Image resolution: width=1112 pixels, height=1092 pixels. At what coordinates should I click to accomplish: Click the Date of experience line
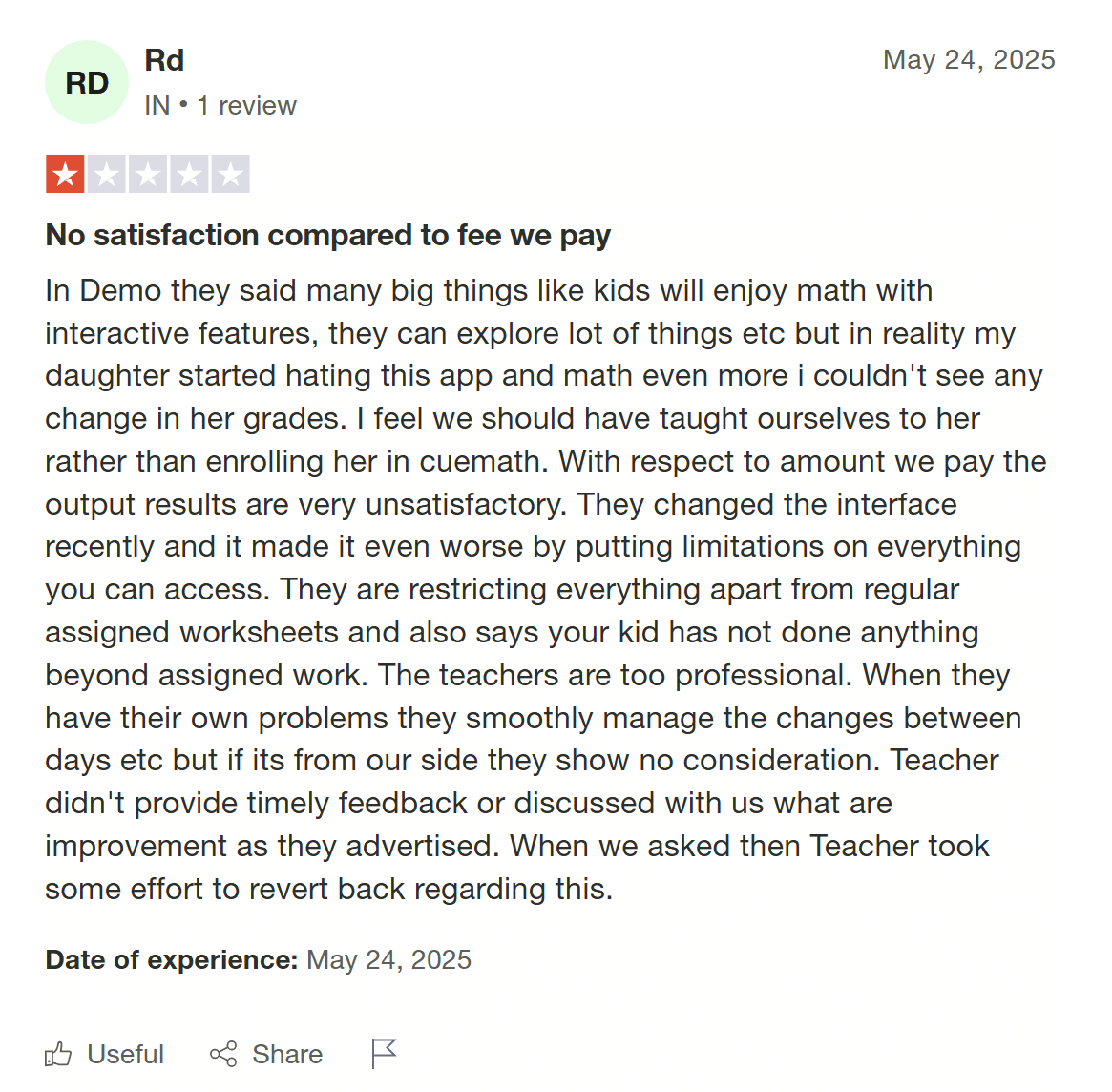click(258, 959)
